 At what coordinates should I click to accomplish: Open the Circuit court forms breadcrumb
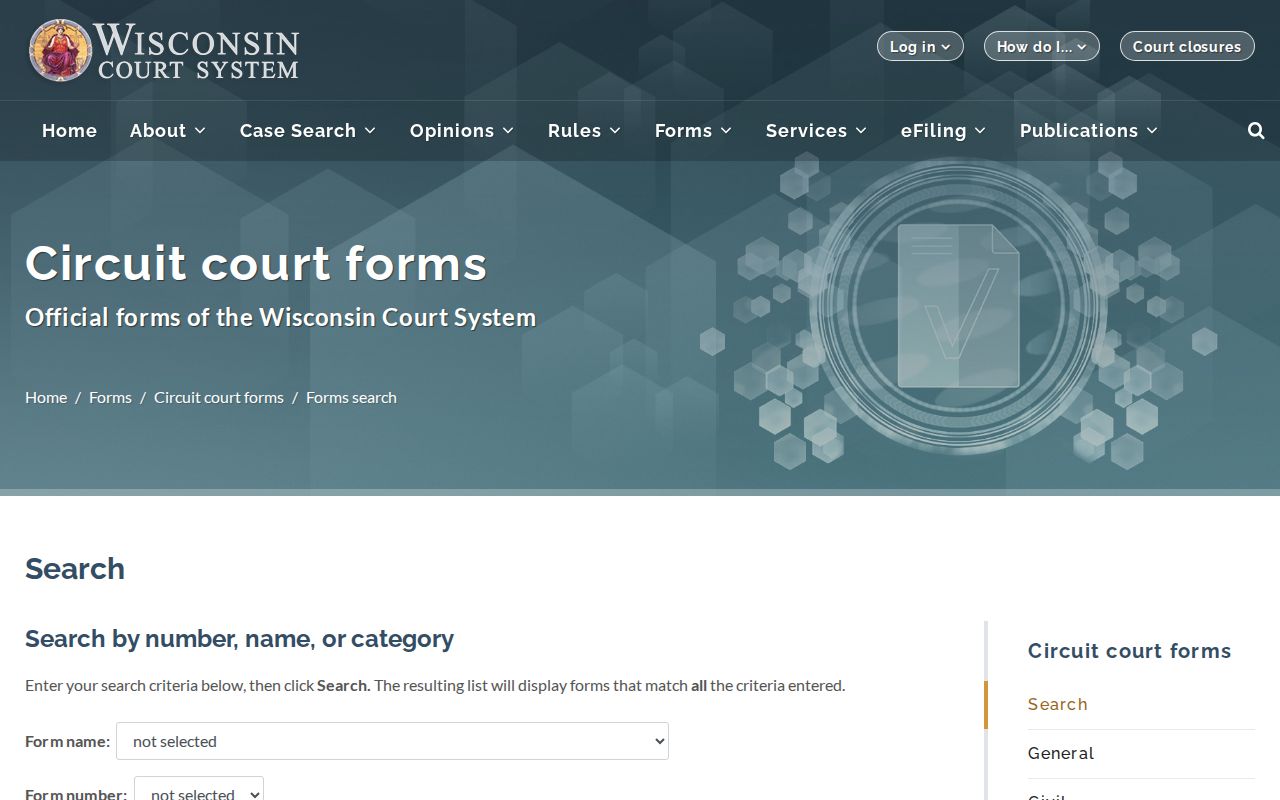point(219,397)
